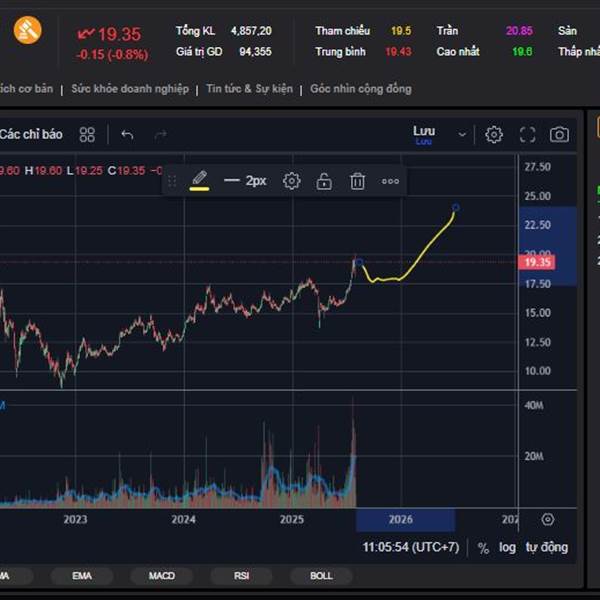Click the Trần ceiling value 20.85
Image resolution: width=600 pixels, height=600 pixels.
click(x=519, y=31)
